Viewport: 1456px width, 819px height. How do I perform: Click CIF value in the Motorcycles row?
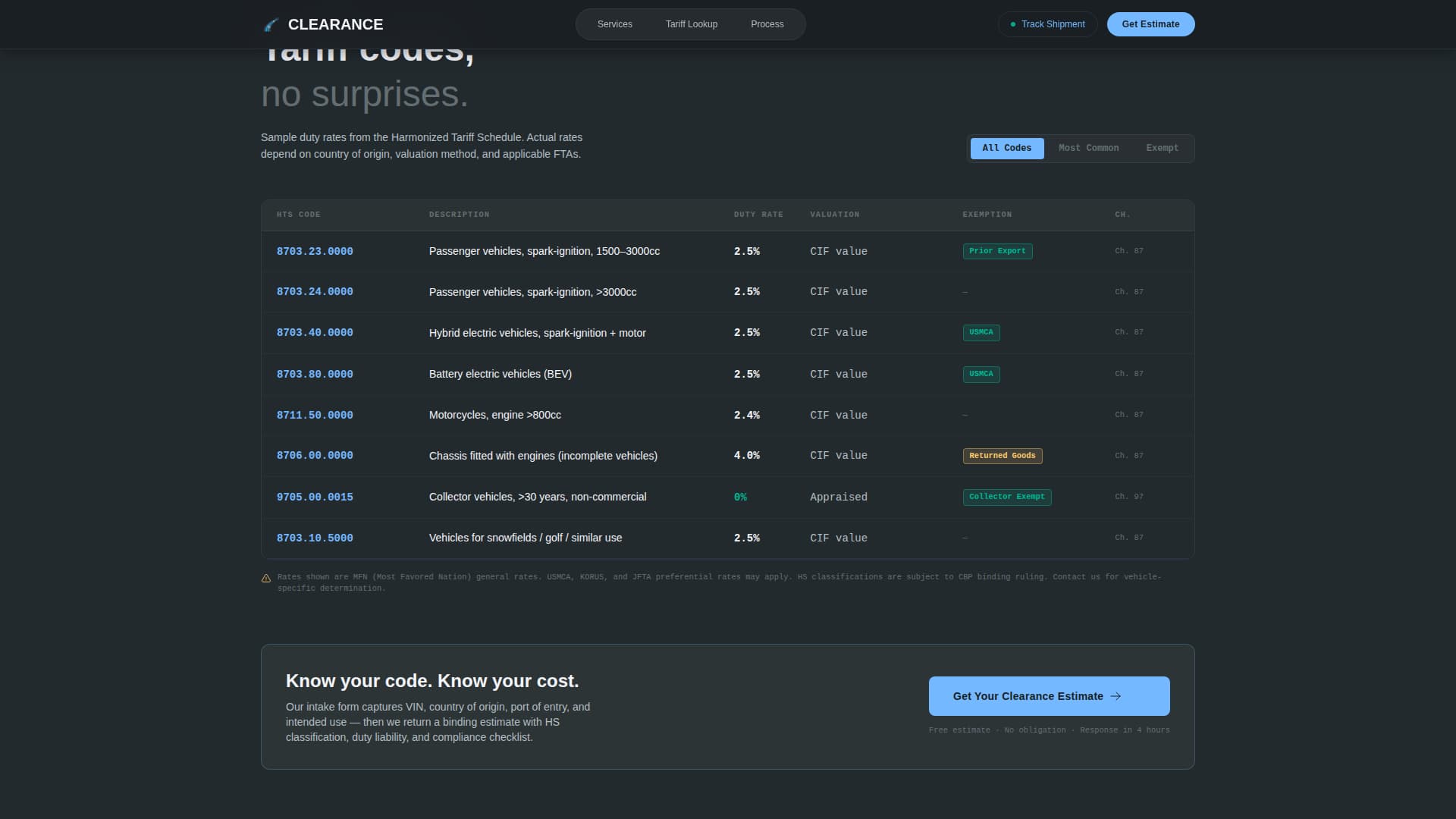pyautogui.click(x=839, y=416)
